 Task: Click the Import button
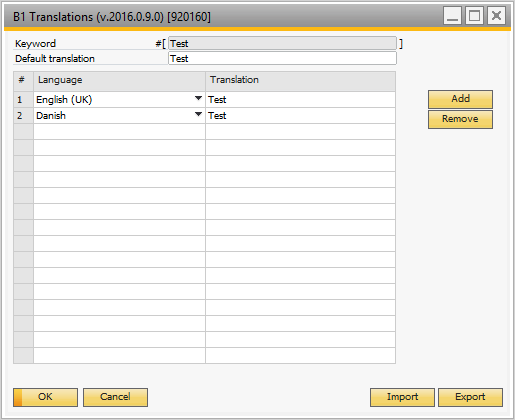pyautogui.click(x=402, y=397)
